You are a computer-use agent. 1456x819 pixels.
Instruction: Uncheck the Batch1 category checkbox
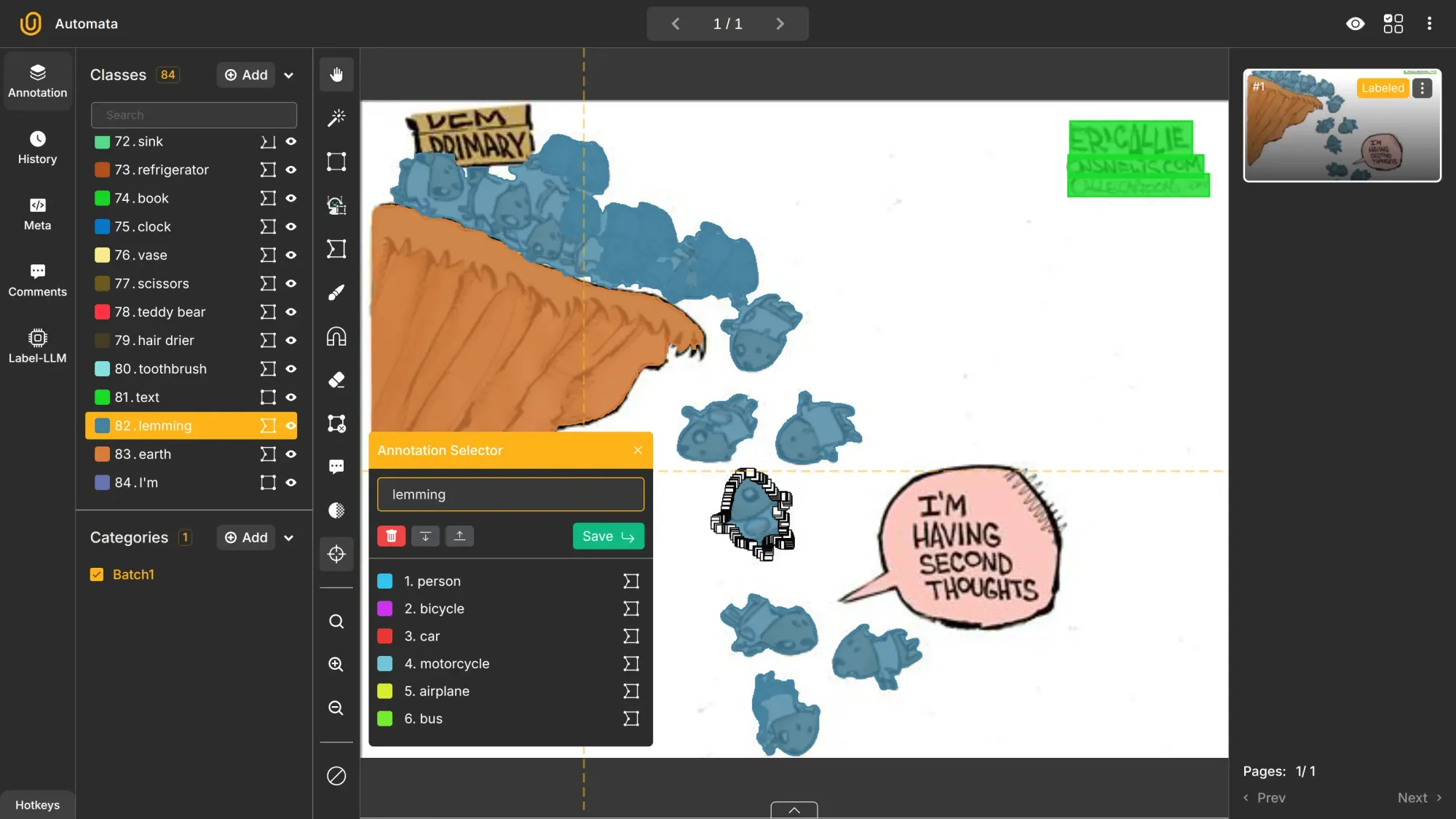tap(97, 574)
